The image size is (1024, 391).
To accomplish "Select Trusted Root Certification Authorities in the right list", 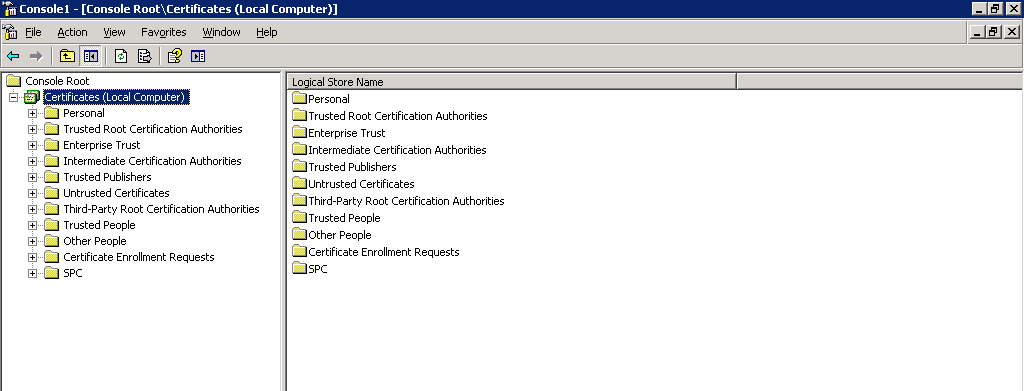I will click(398, 116).
